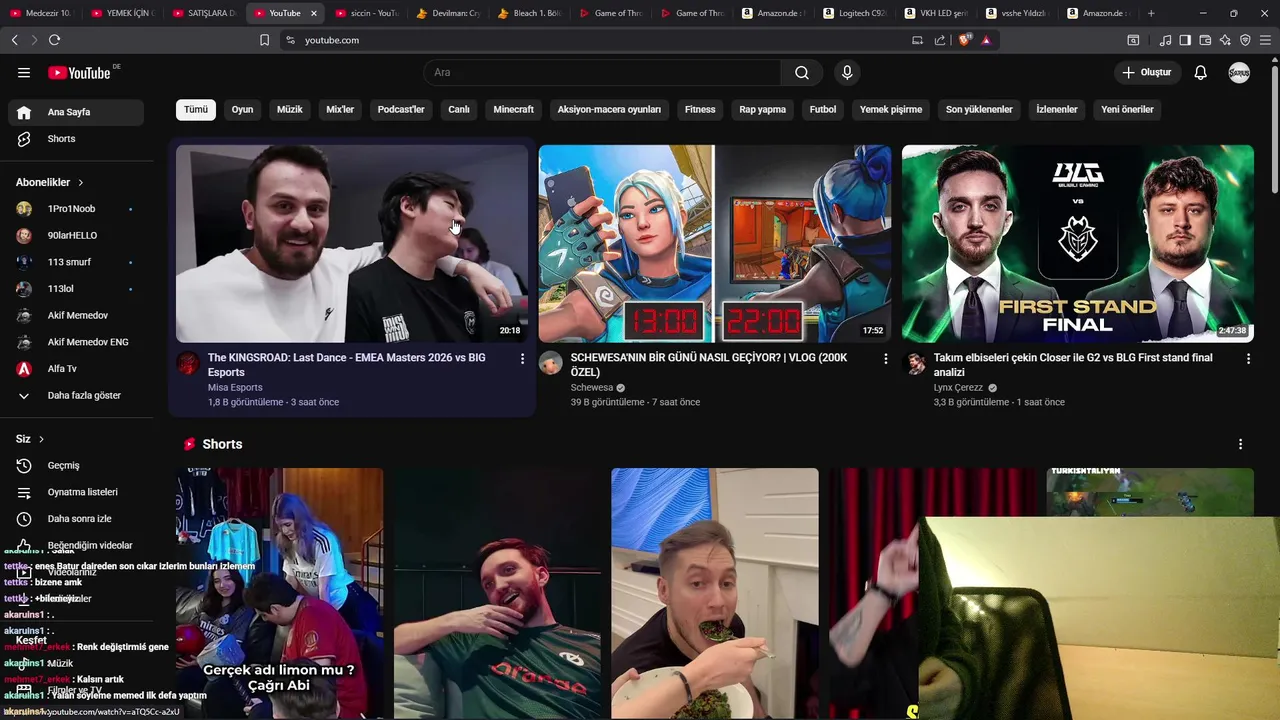Open Akif Memedov ENG channel
Image resolution: width=1280 pixels, height=720 pixels.
click(x=77, y=342)
